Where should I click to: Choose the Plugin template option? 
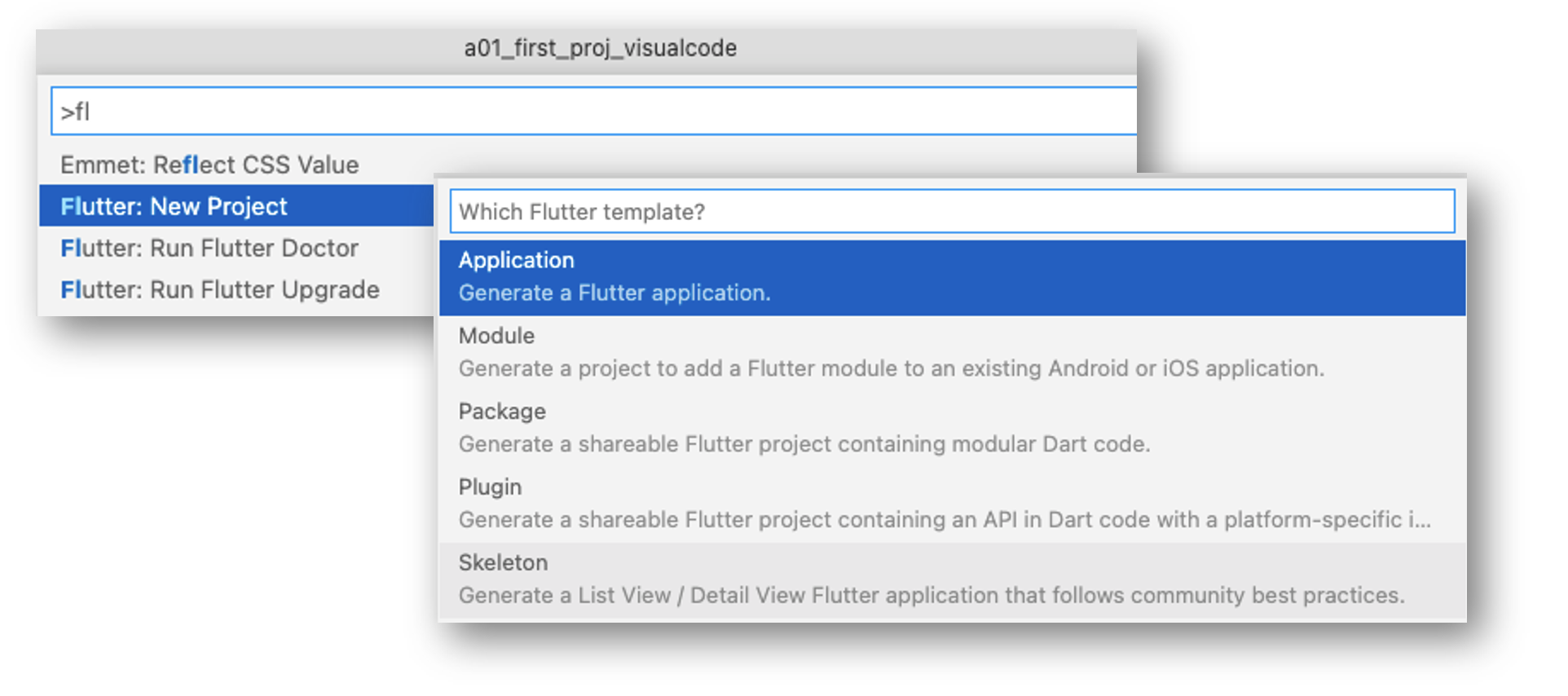[x=952, y=504]
